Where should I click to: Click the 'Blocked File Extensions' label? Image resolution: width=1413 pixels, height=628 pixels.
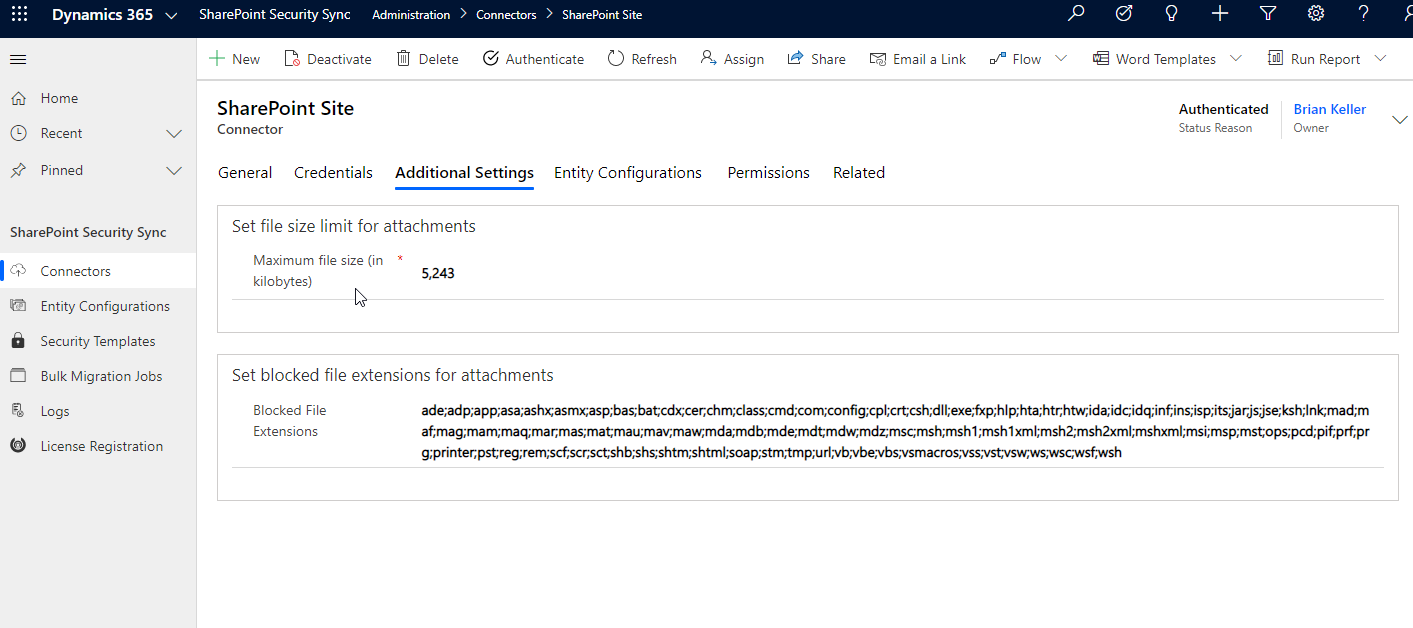tap(290, 421)
